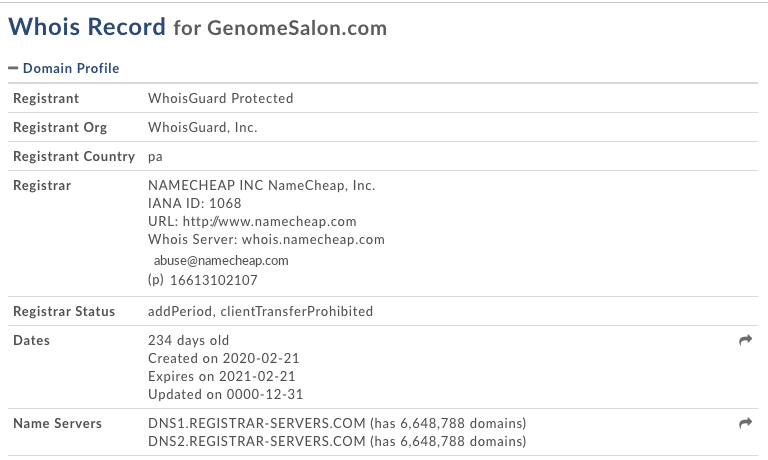The image size is (768, 460).
Task: Click the phone number 16613102107
Action: coord(214,280)
